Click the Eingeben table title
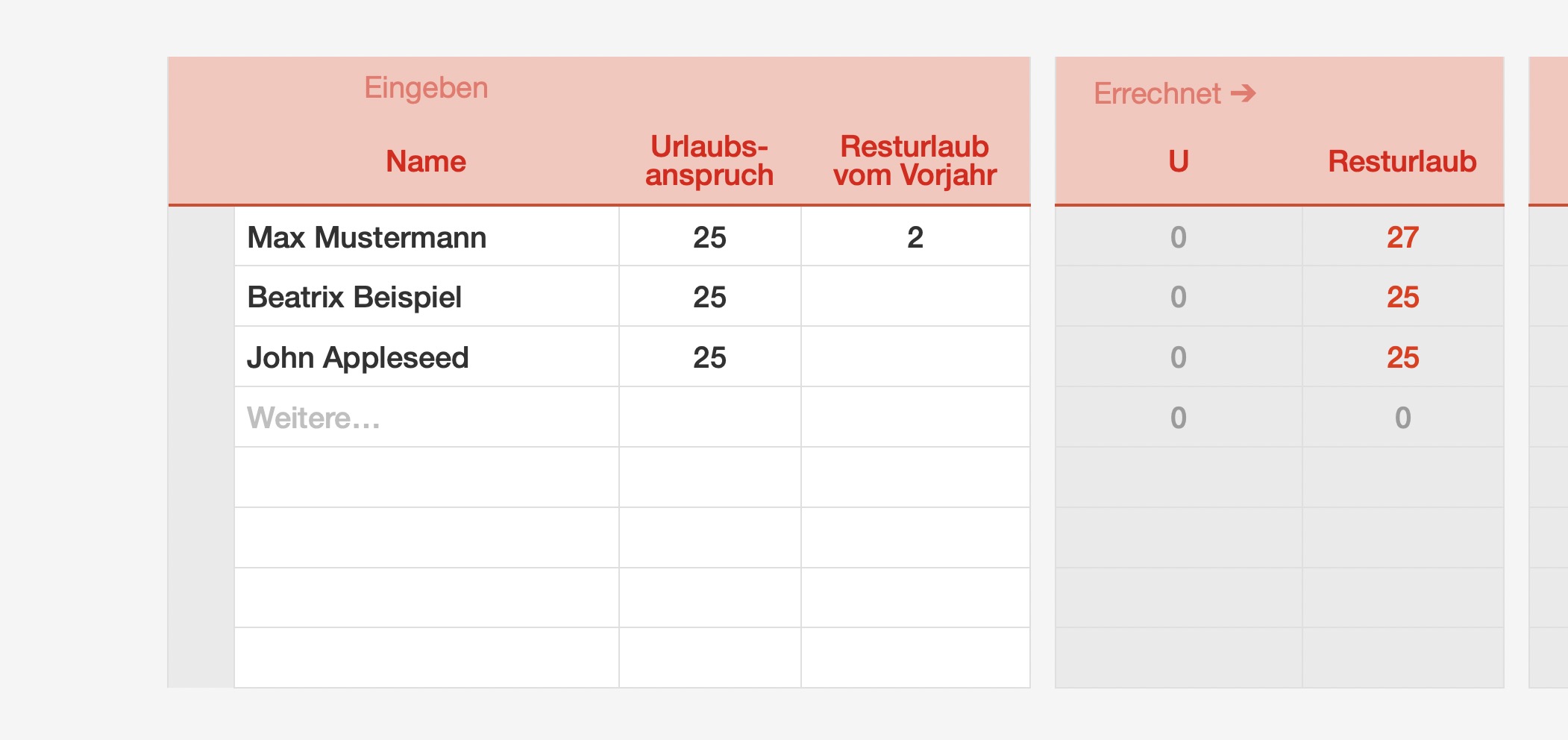The image size is (1568, 740). [x=426, y=88]
